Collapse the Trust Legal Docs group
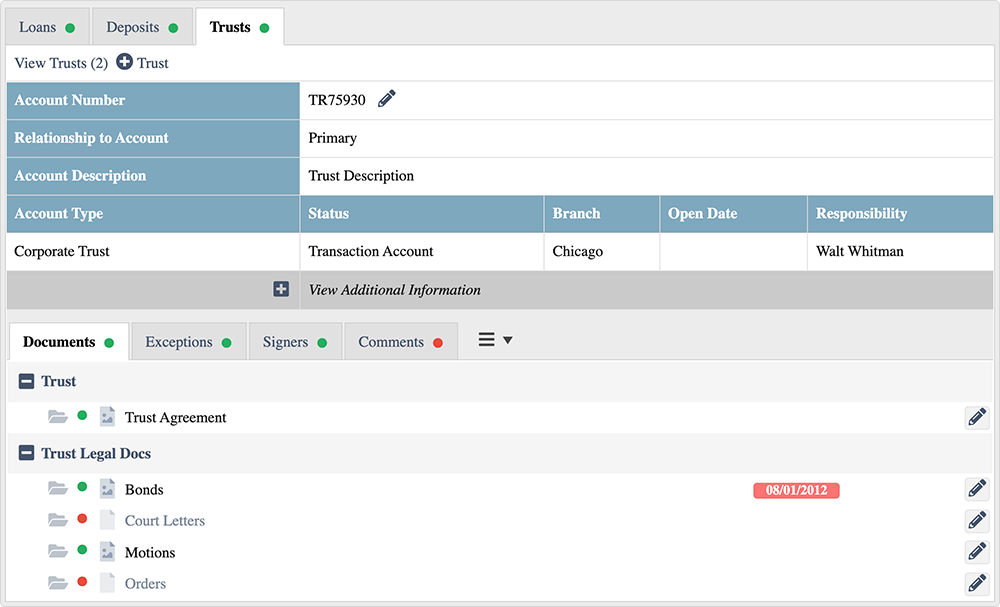This screenshot has width=1000, height=607. 27,454
